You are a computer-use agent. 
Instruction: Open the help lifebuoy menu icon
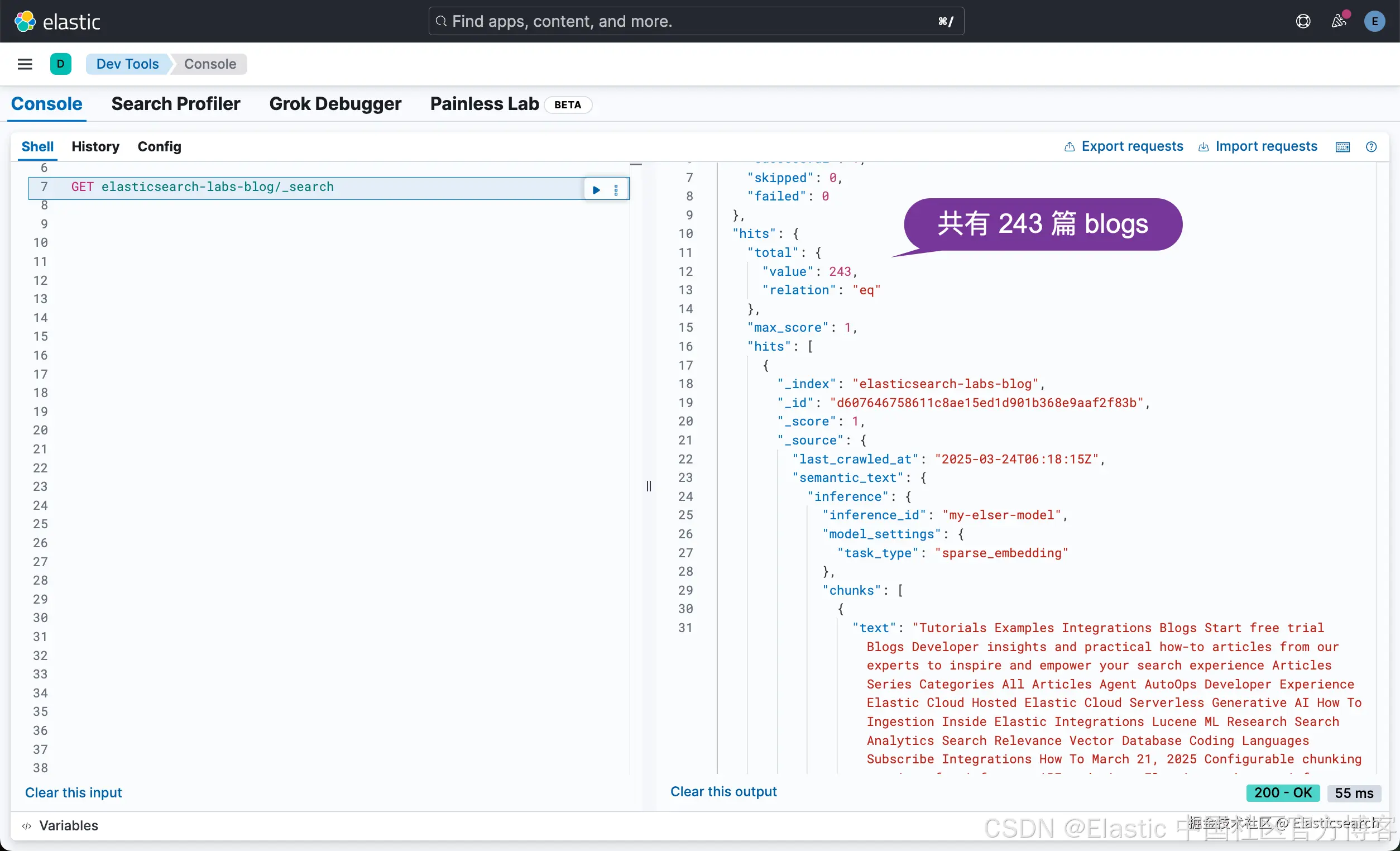coord(1303,22)
